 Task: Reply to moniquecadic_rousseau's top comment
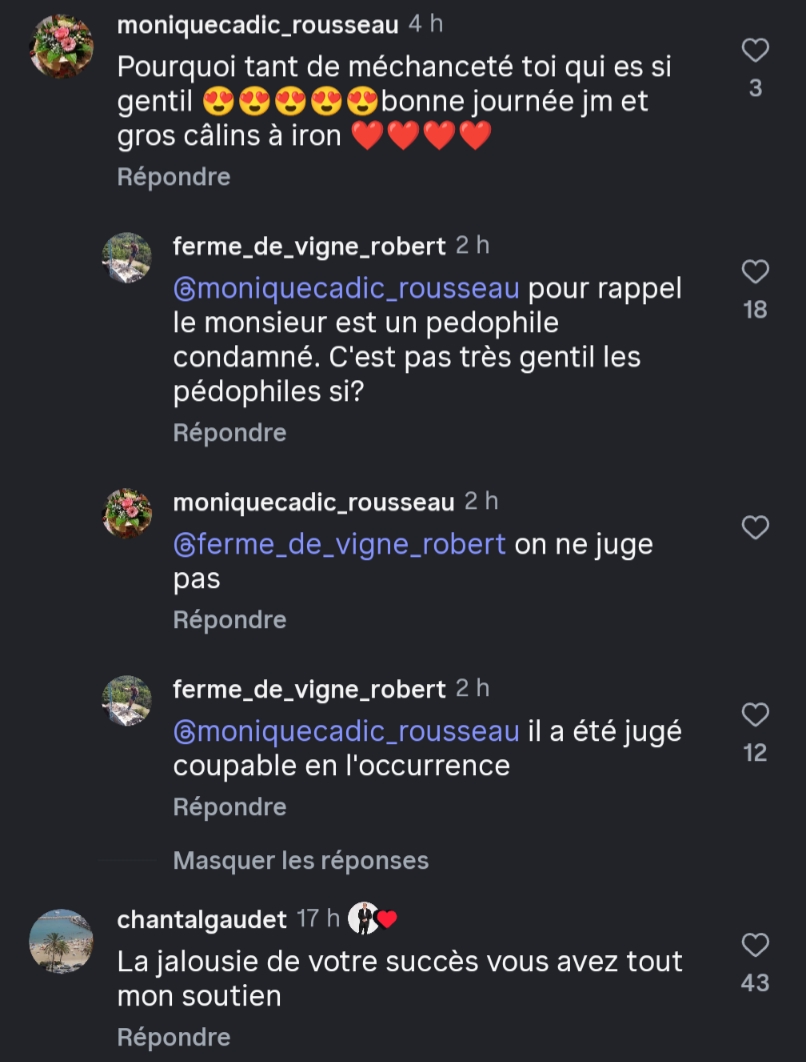tap(173, 177)
